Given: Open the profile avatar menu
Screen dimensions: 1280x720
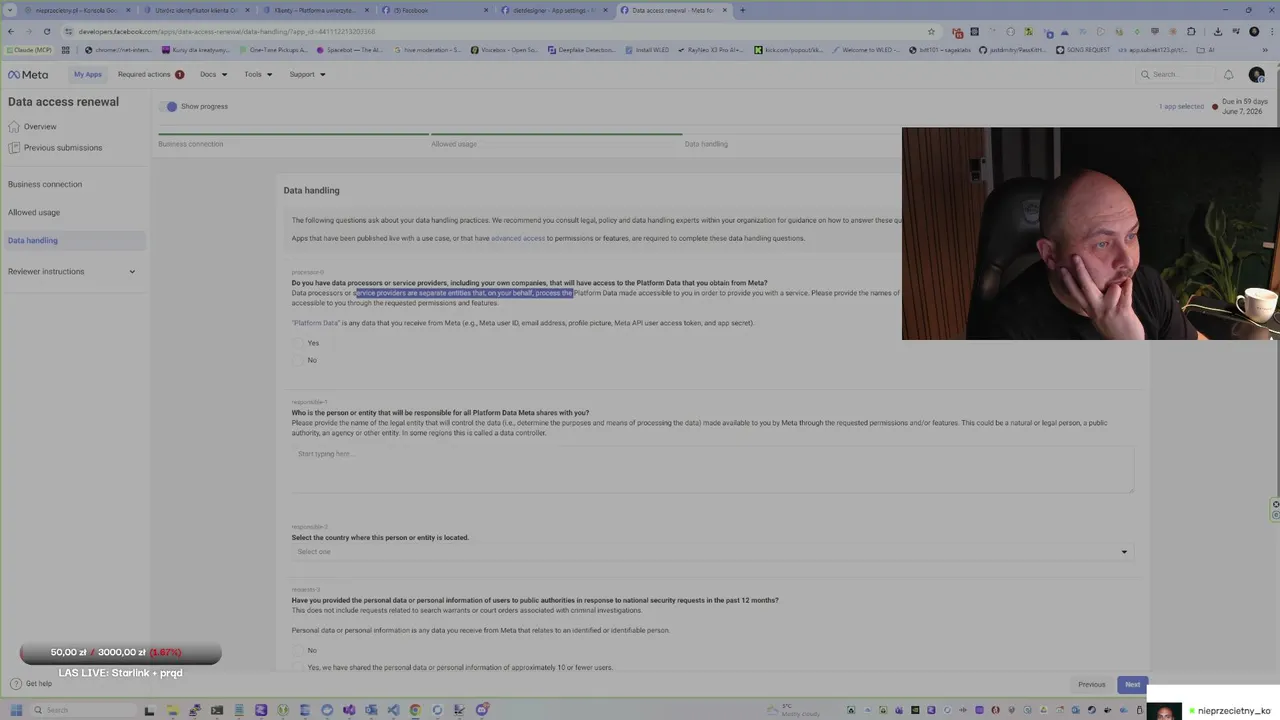Looking at the screenshot, I should click(x=1256, y=74).
